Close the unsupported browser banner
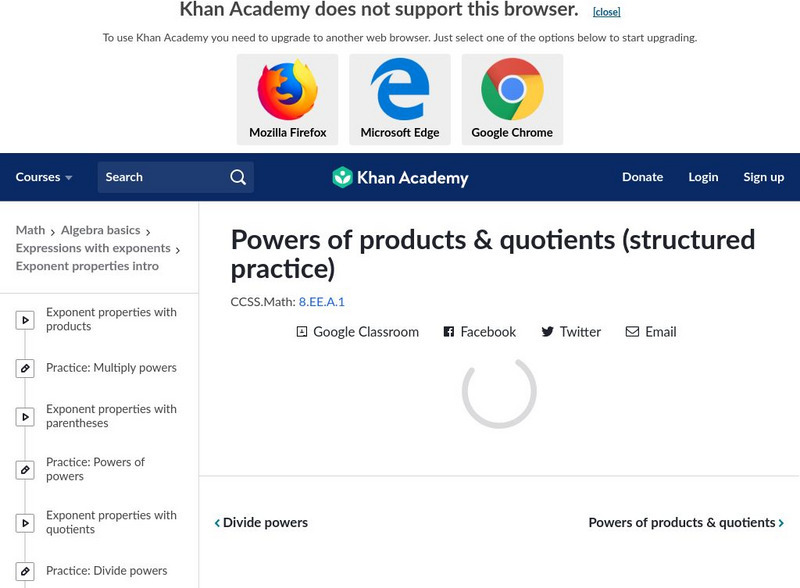Screen dimensions: 800x588 606,12
